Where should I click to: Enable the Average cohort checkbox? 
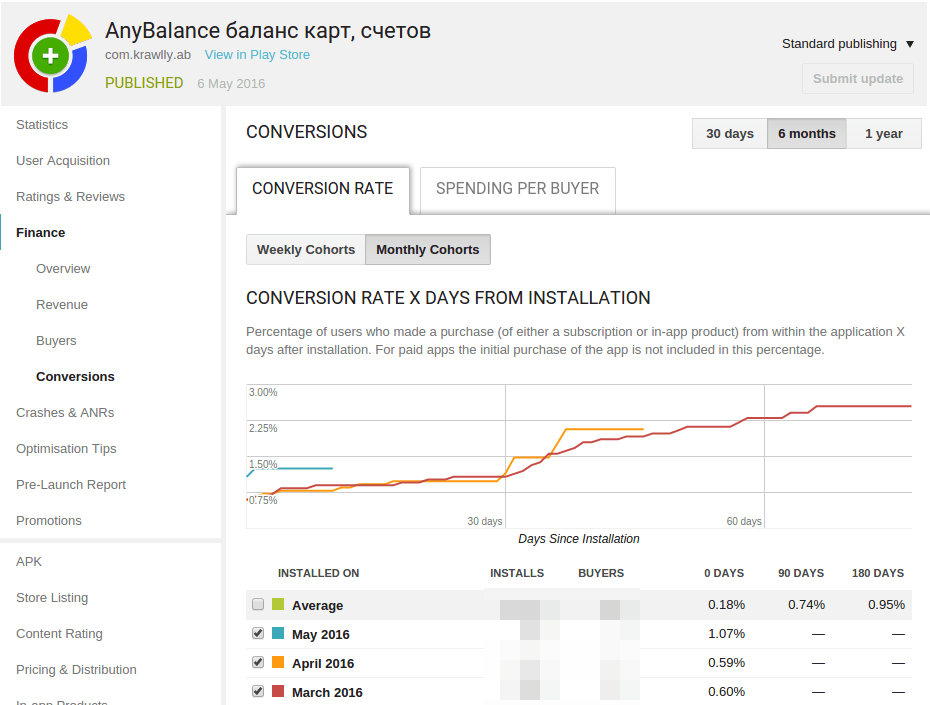(x=258, y=605)
